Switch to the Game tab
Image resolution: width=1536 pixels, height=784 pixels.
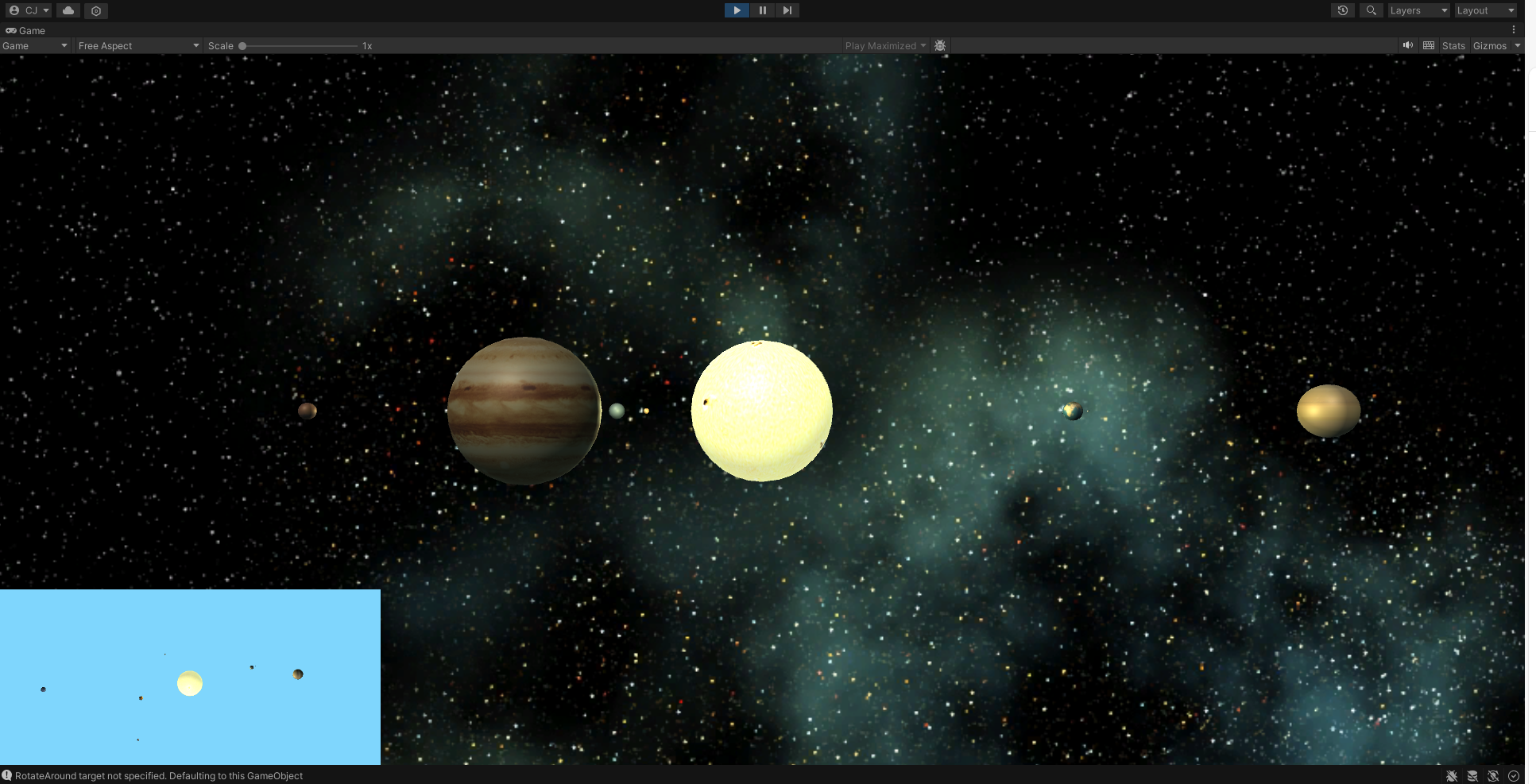(26, 30)
